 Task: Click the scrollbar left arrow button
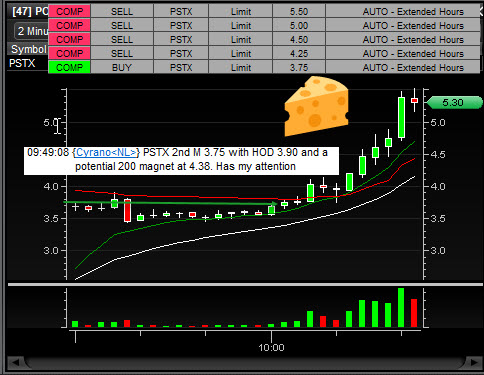coord(15,362)
